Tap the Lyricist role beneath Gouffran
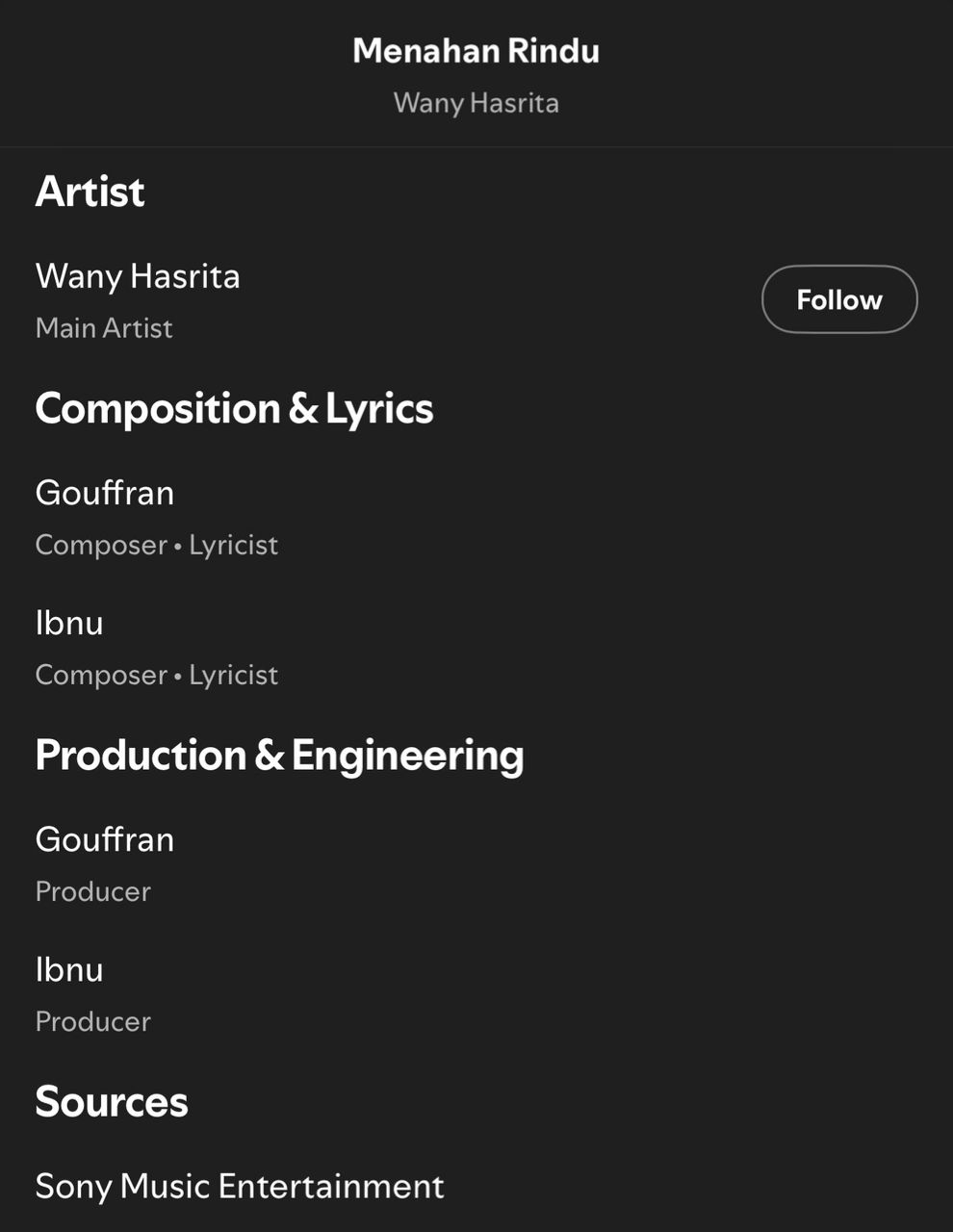953x1232 pixels. tap(234, 545)
